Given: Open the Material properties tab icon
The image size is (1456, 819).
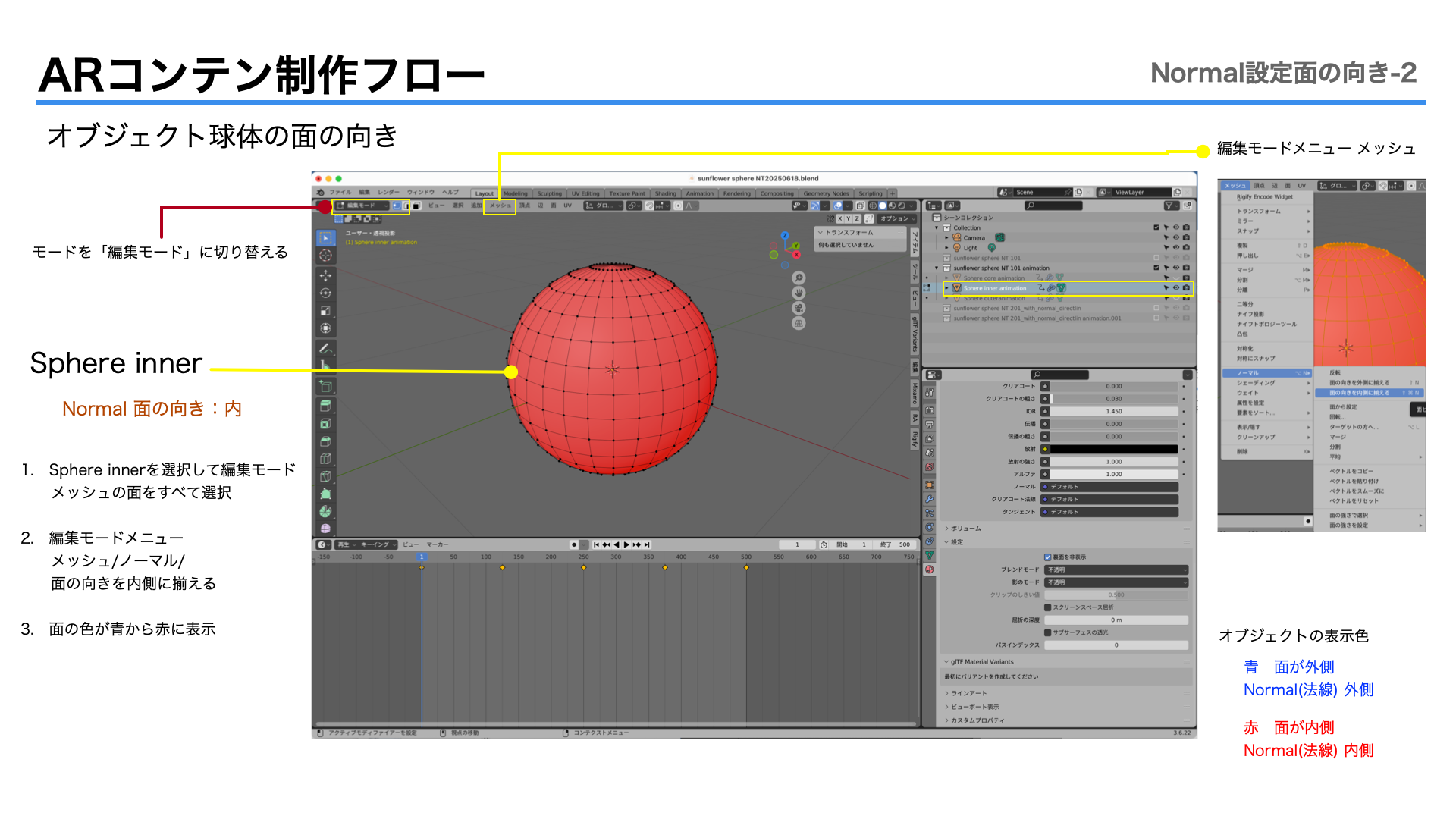Looking at the screenshot, I should (x=929, y=570).
